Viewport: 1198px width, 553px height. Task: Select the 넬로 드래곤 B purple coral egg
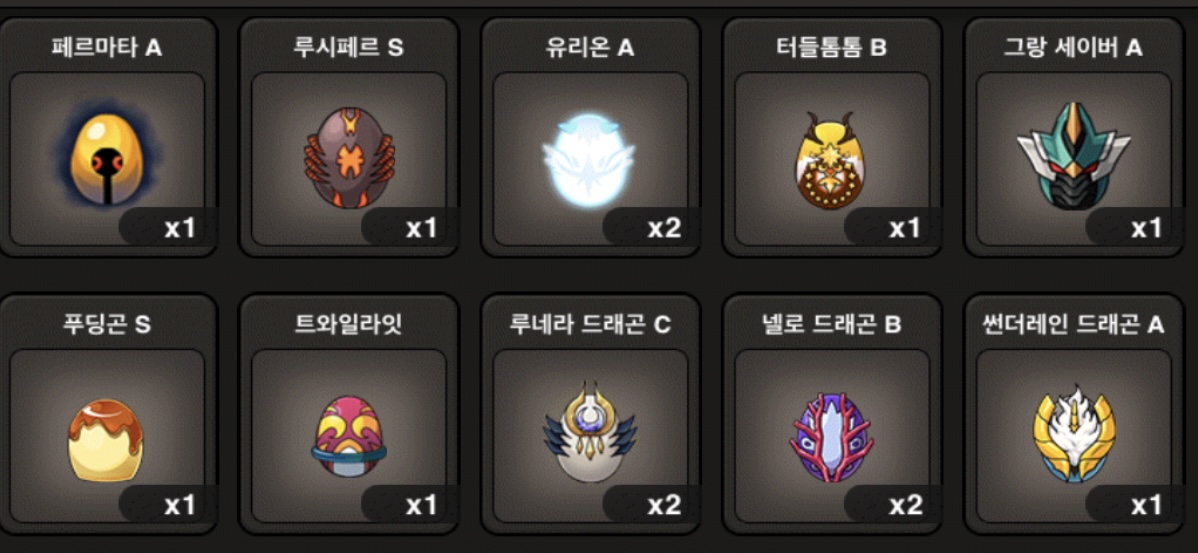tap(831, 437)
